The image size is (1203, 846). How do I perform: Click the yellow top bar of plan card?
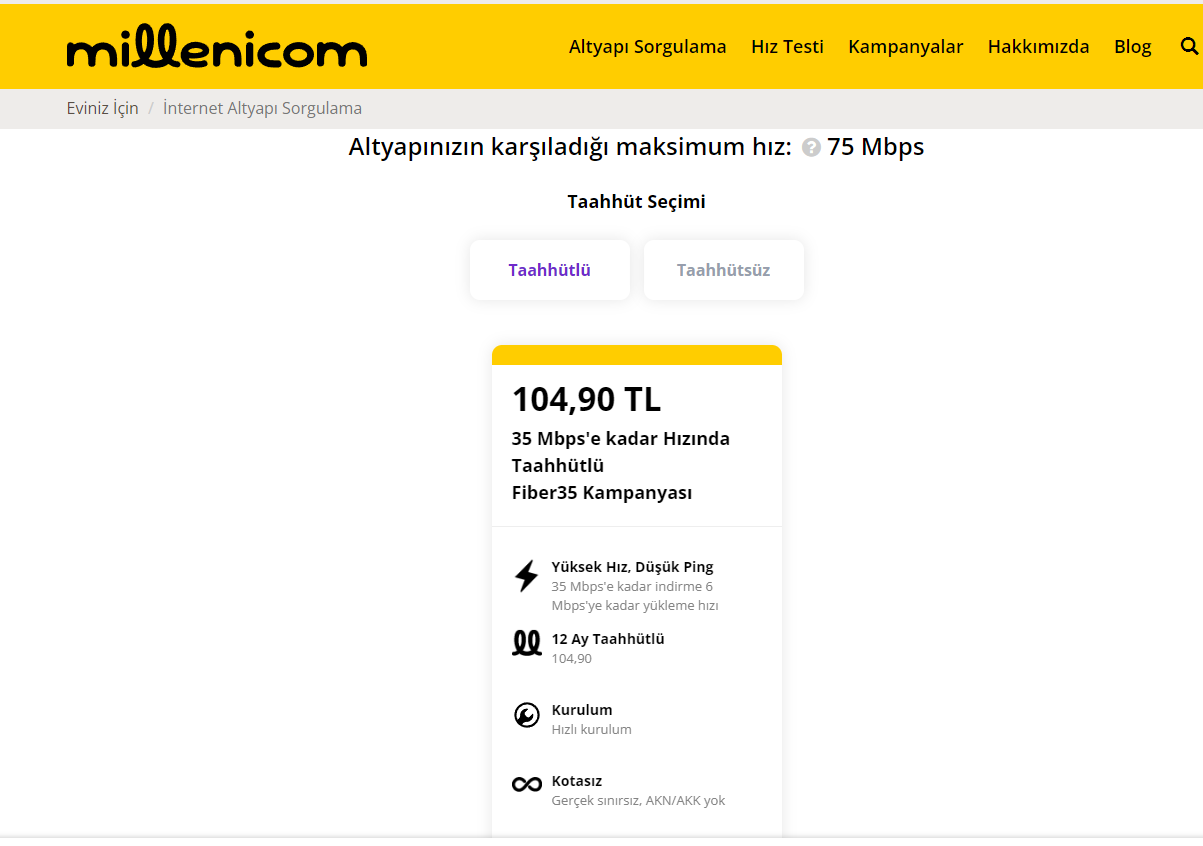tap(636, 355)
